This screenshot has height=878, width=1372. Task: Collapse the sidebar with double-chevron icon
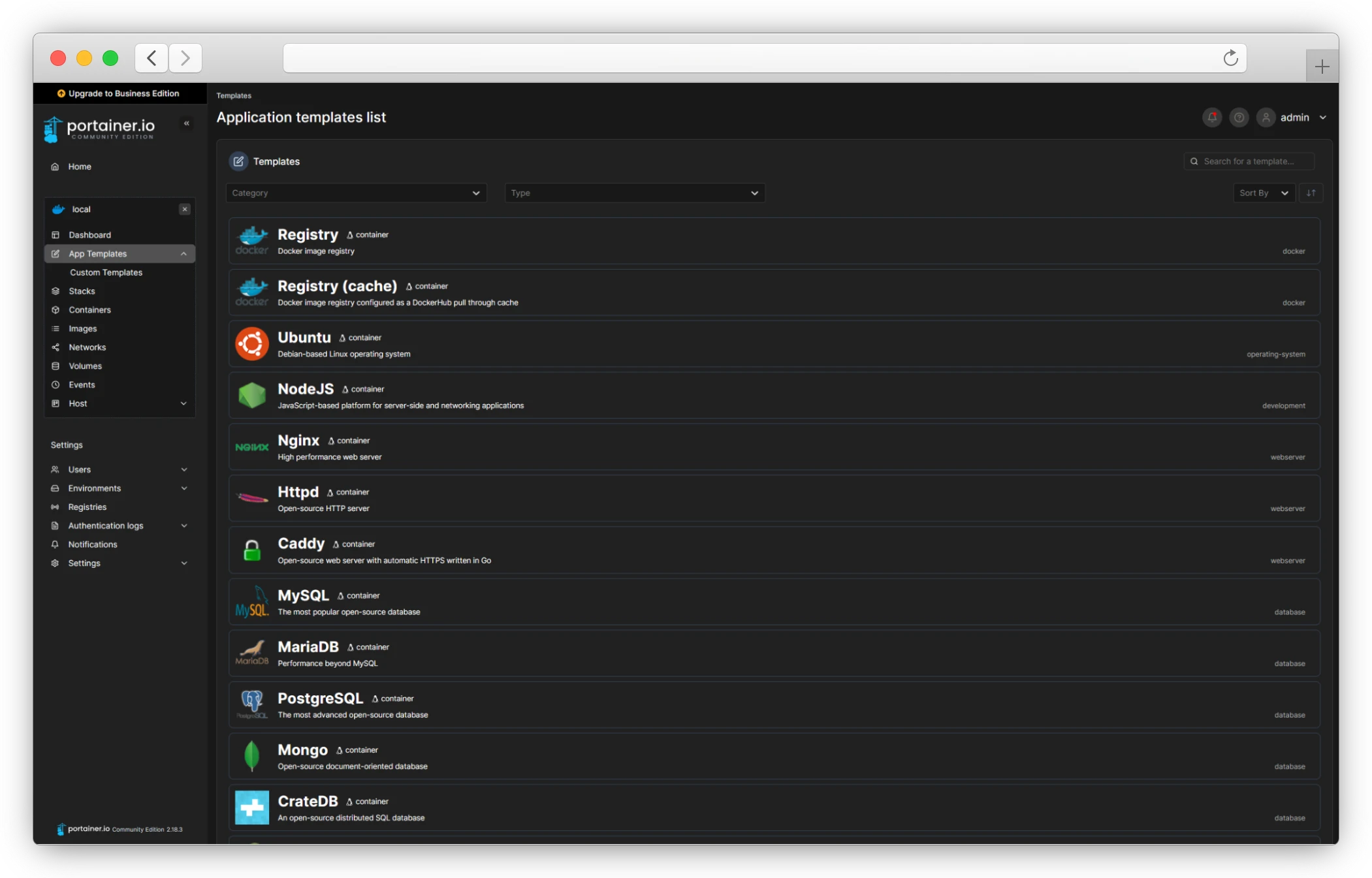click(187, 123)
